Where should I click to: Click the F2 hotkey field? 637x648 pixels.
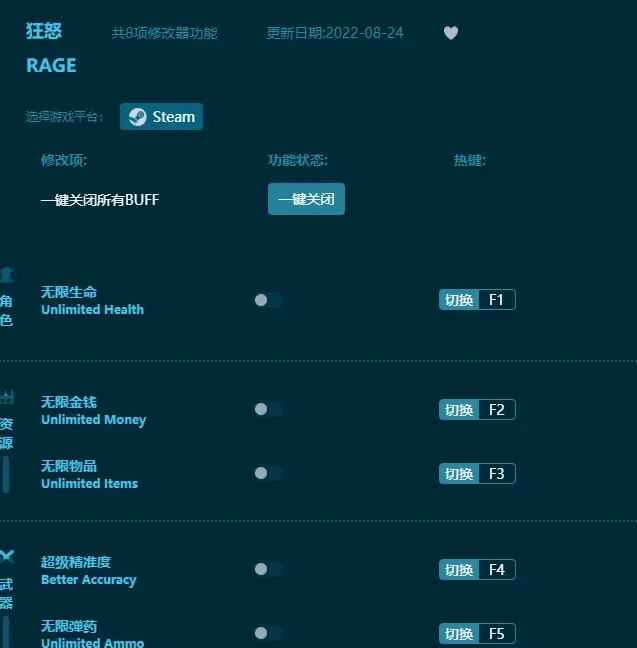click(x=497, y=410)
